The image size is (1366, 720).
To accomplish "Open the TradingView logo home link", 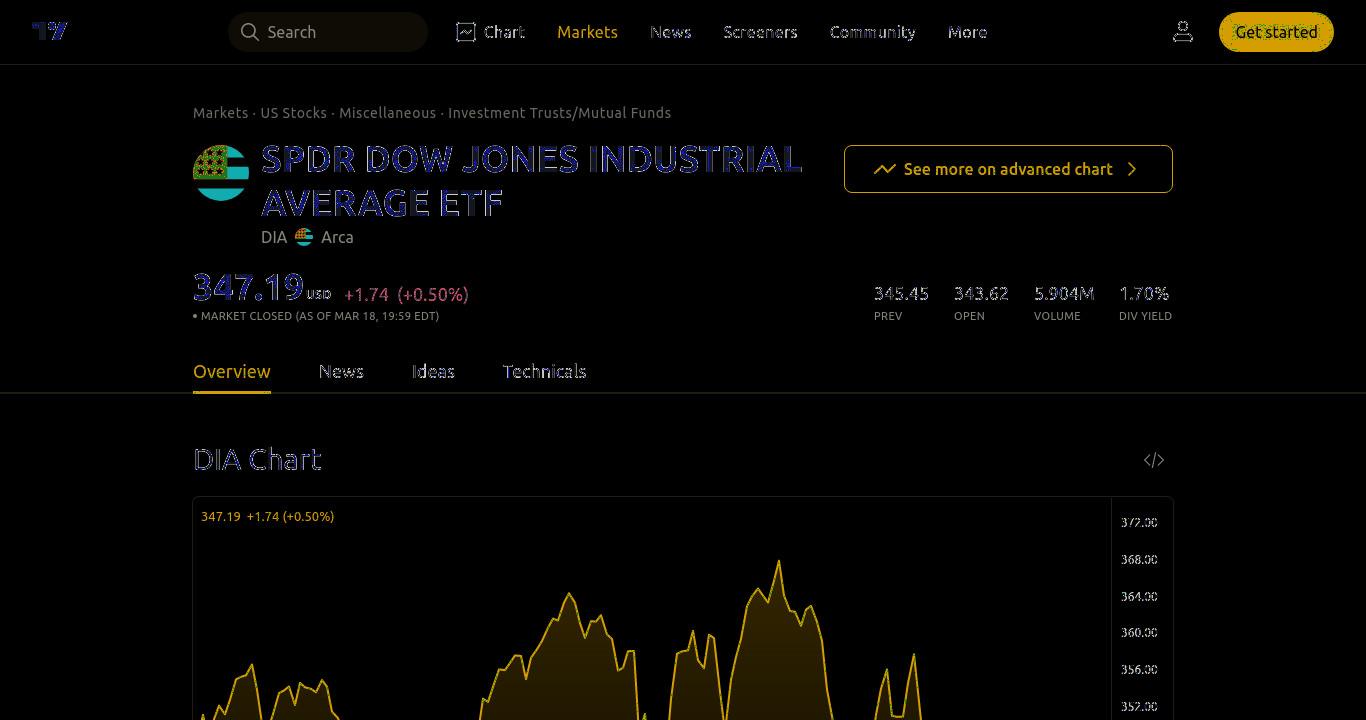I will 50,31.
